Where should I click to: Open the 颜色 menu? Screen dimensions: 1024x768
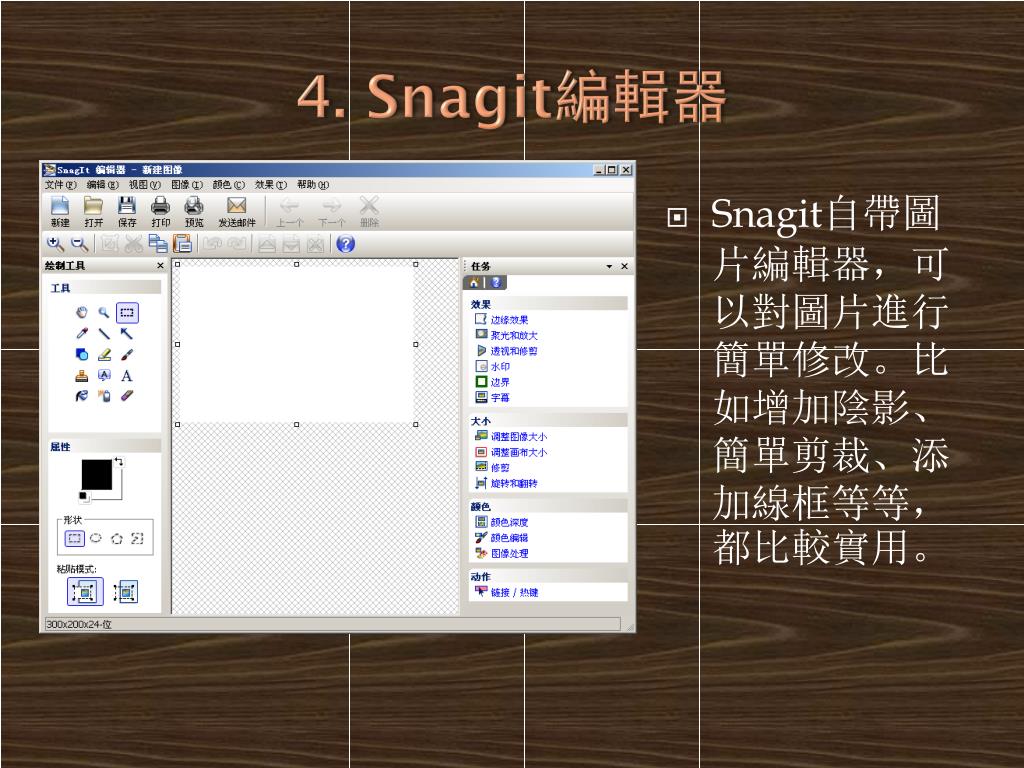[229, 185]
